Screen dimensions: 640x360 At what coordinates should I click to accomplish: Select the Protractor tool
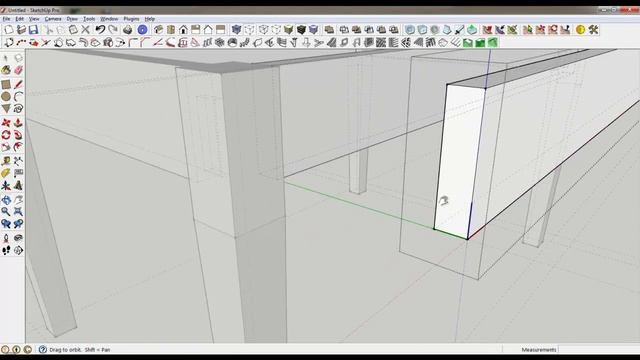click(6, 173)
